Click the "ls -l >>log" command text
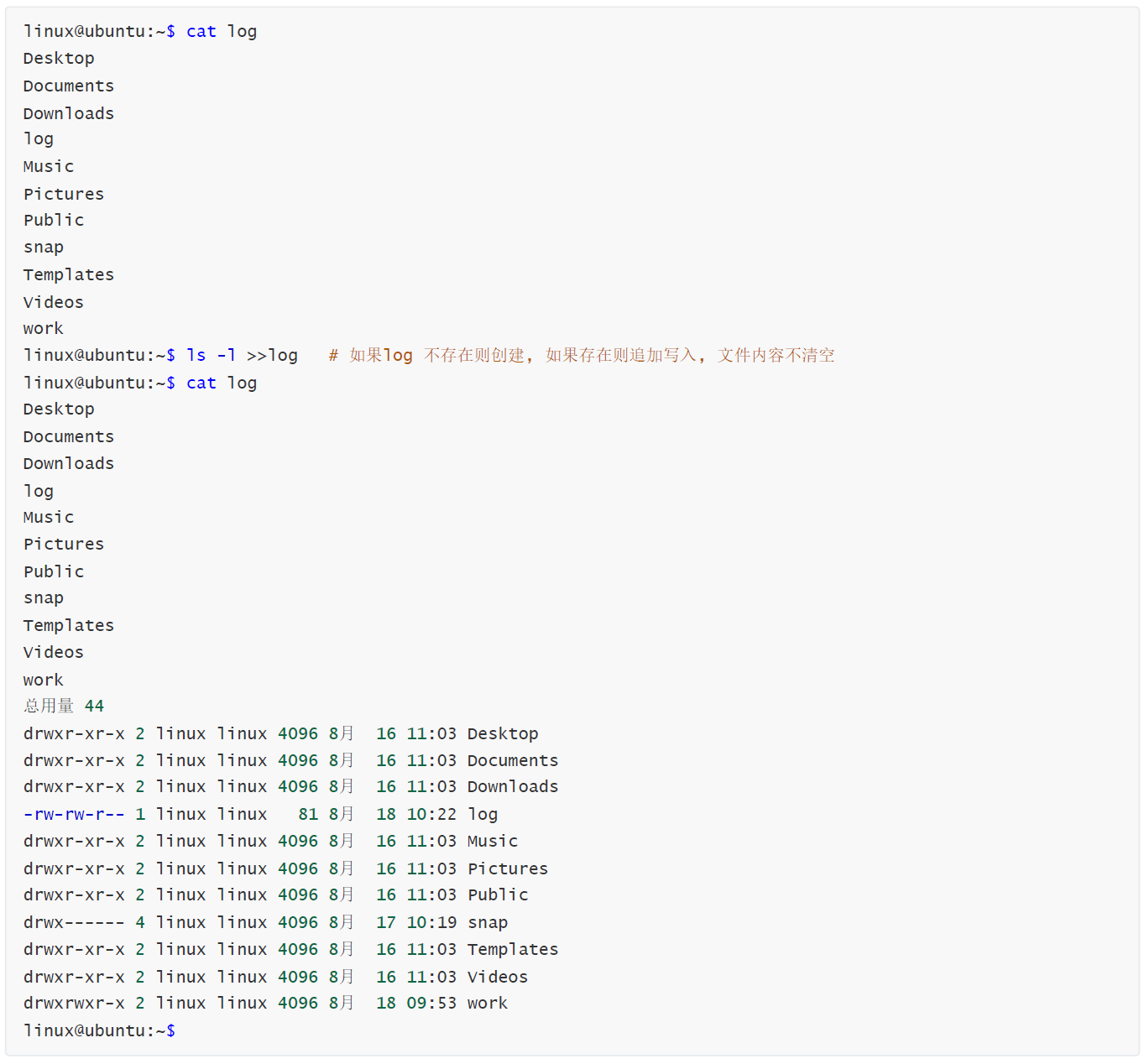Image resolution: width=1144 pixels, height=1064 pixels. (242, 356)
